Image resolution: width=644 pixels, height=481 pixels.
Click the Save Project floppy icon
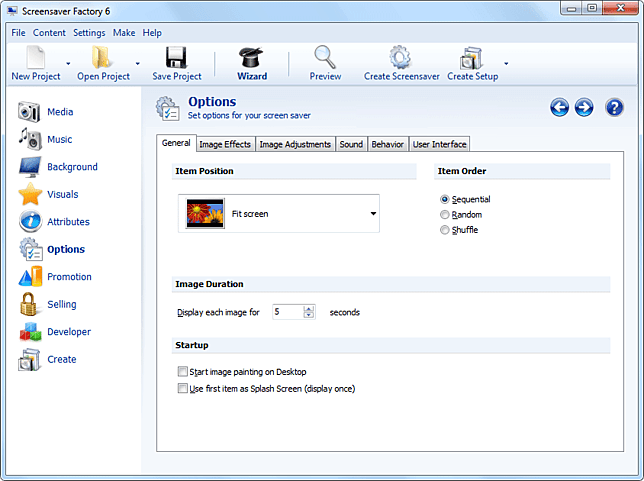click(x=176, y=58)
